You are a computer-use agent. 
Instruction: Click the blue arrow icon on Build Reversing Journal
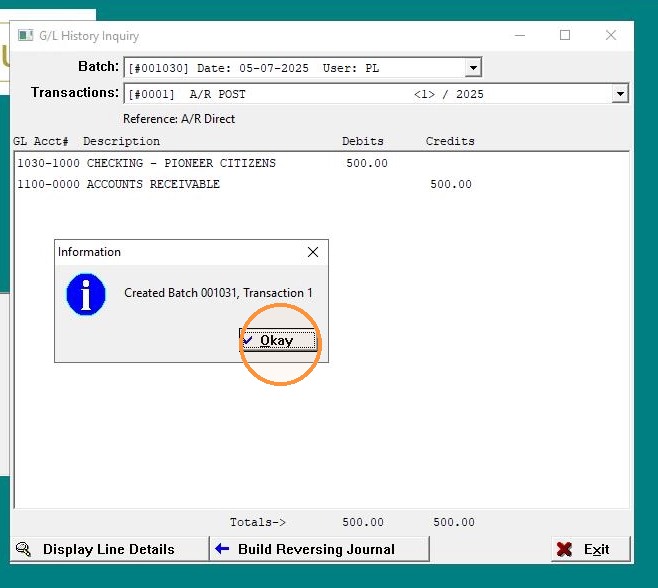coord(222,548)
